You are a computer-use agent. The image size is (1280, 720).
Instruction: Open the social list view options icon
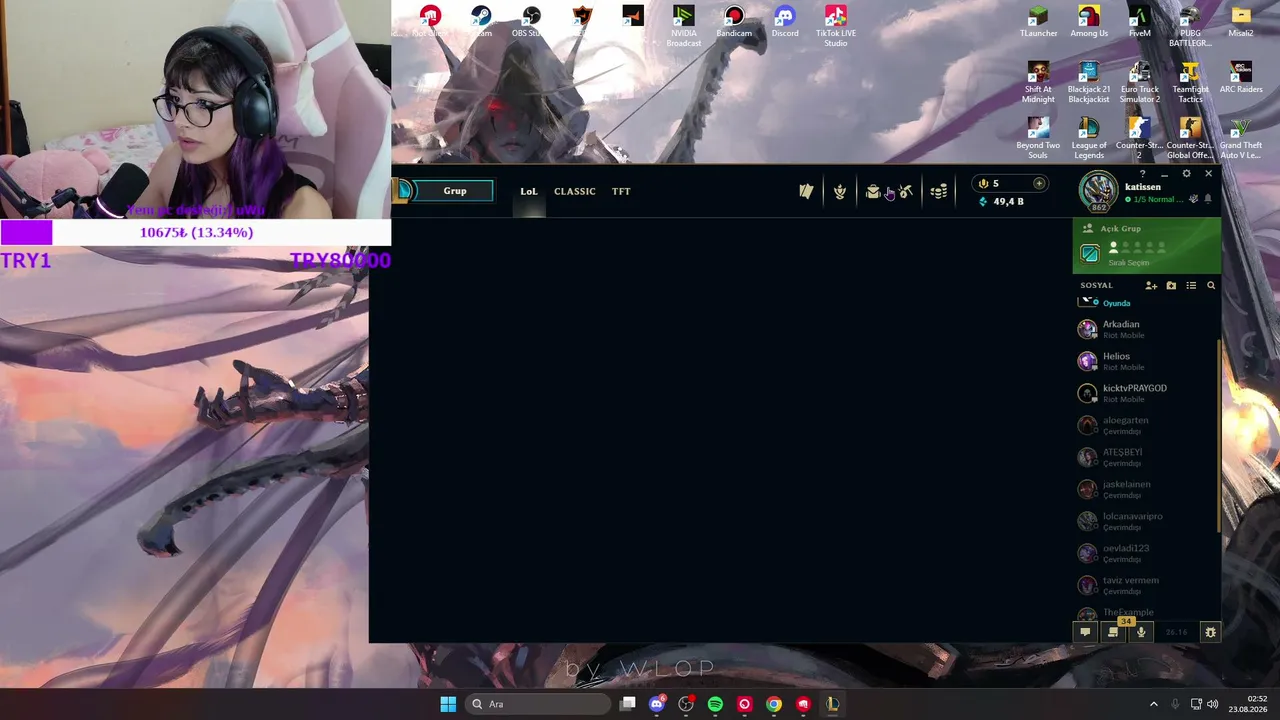pos(1191,286)
